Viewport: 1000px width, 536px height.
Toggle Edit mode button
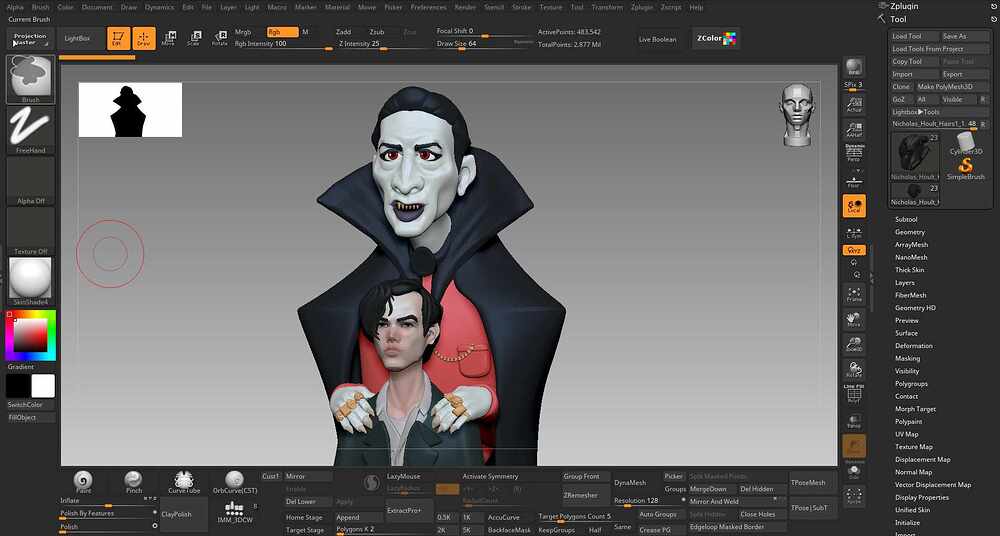[119, 38]
